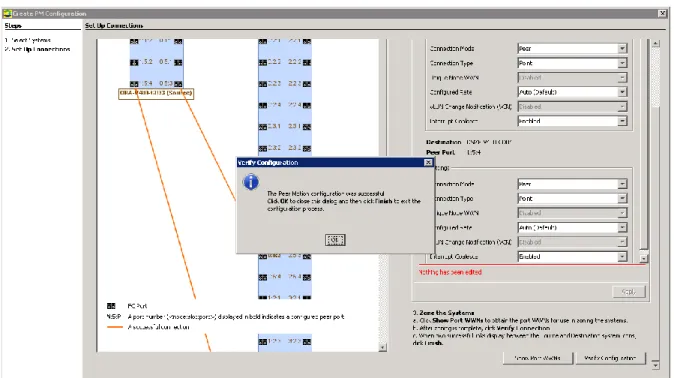Click left FC port icon on the 2:2:3 row
The height and width of the screenshot is (378, 674).
263,84
